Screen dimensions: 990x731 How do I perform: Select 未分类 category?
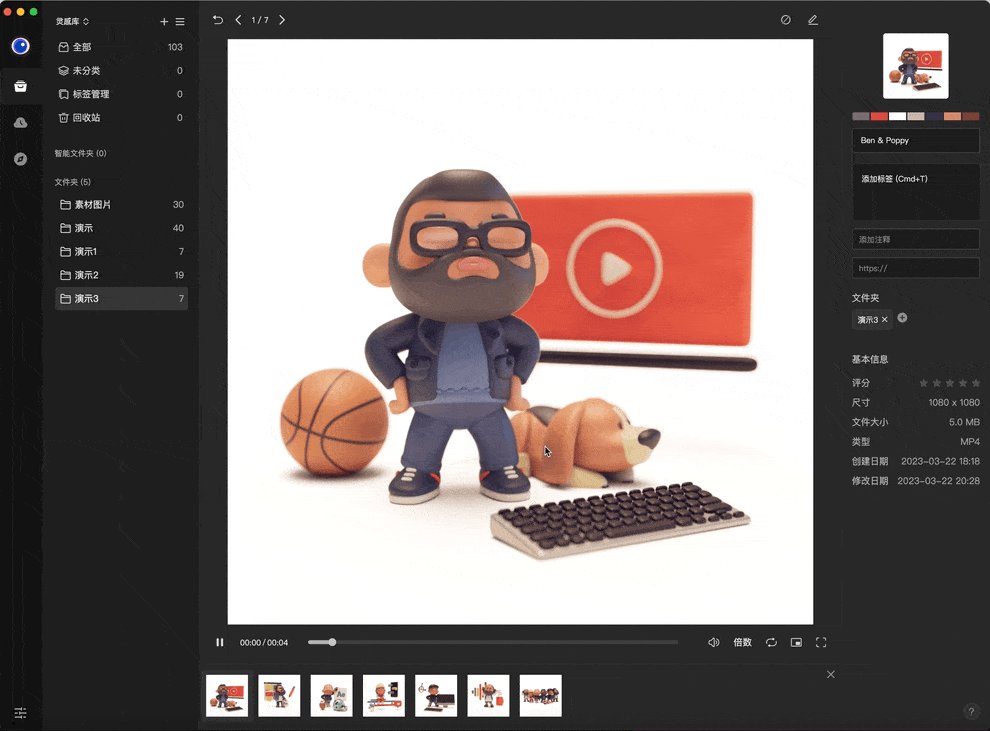point(121,71)
